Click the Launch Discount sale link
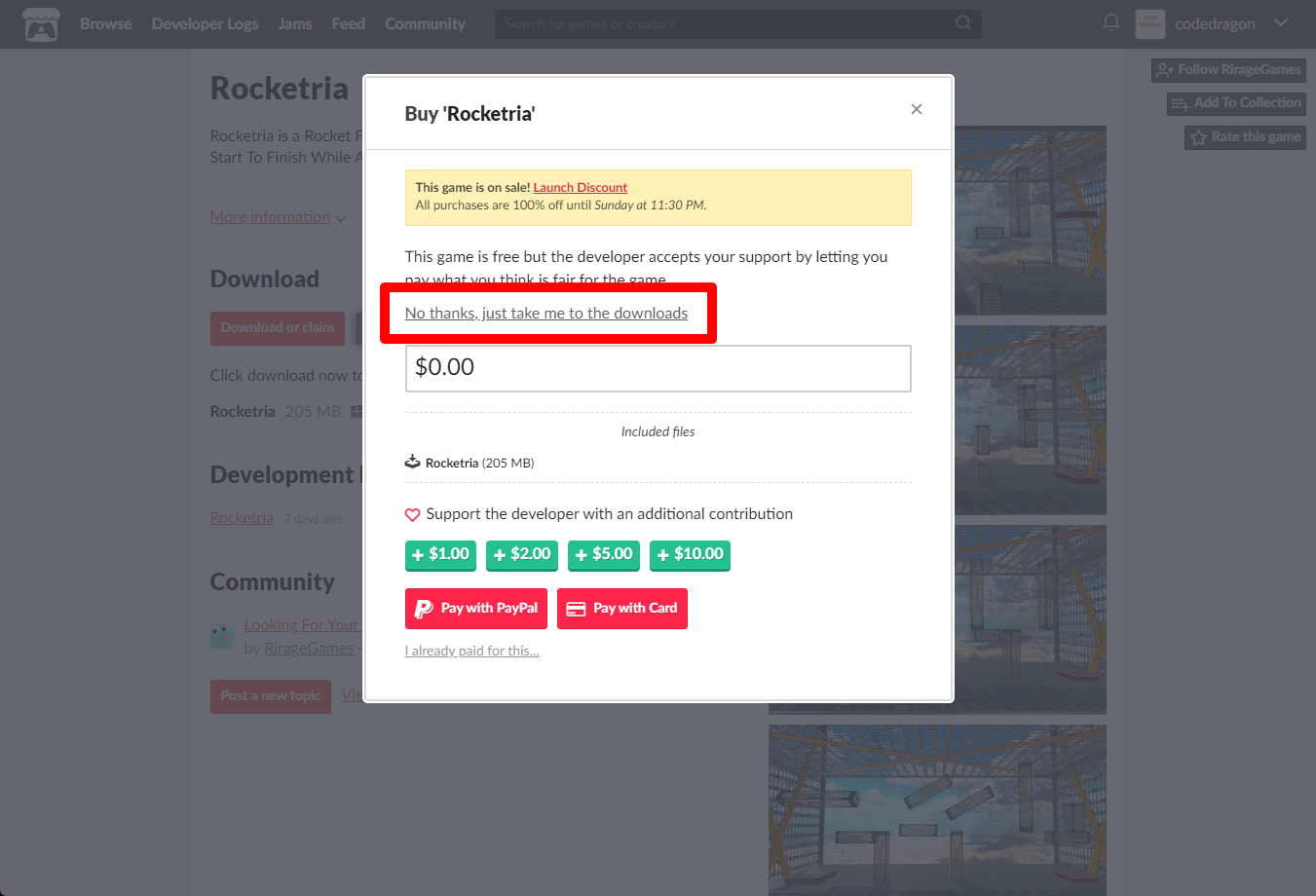 pos(581,187)
